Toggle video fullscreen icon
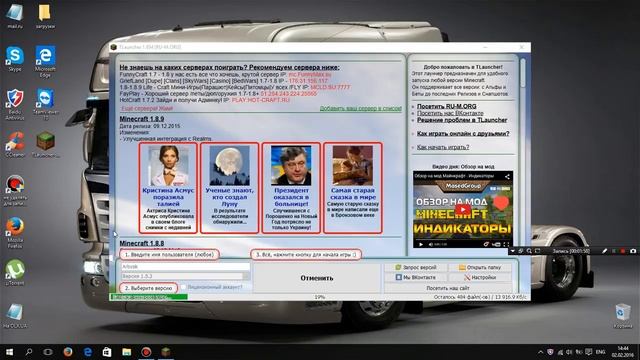Viewport: 640px width, 360px height. (507, 244)
